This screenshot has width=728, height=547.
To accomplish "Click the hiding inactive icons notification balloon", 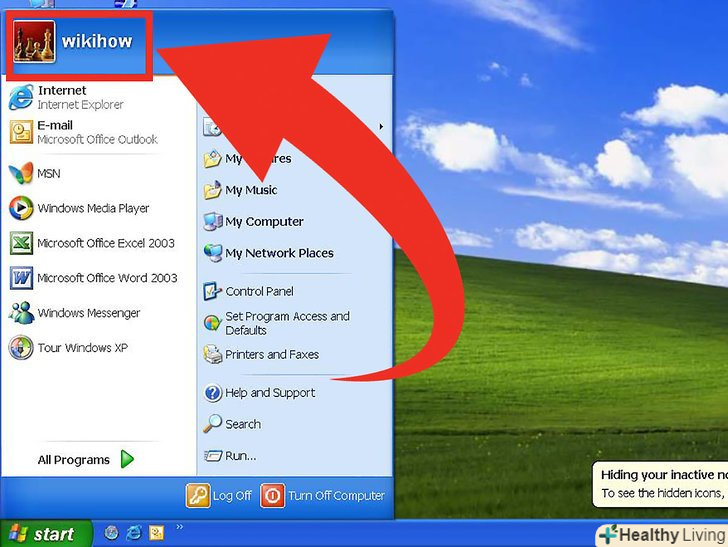I will [x=660, y=484].
